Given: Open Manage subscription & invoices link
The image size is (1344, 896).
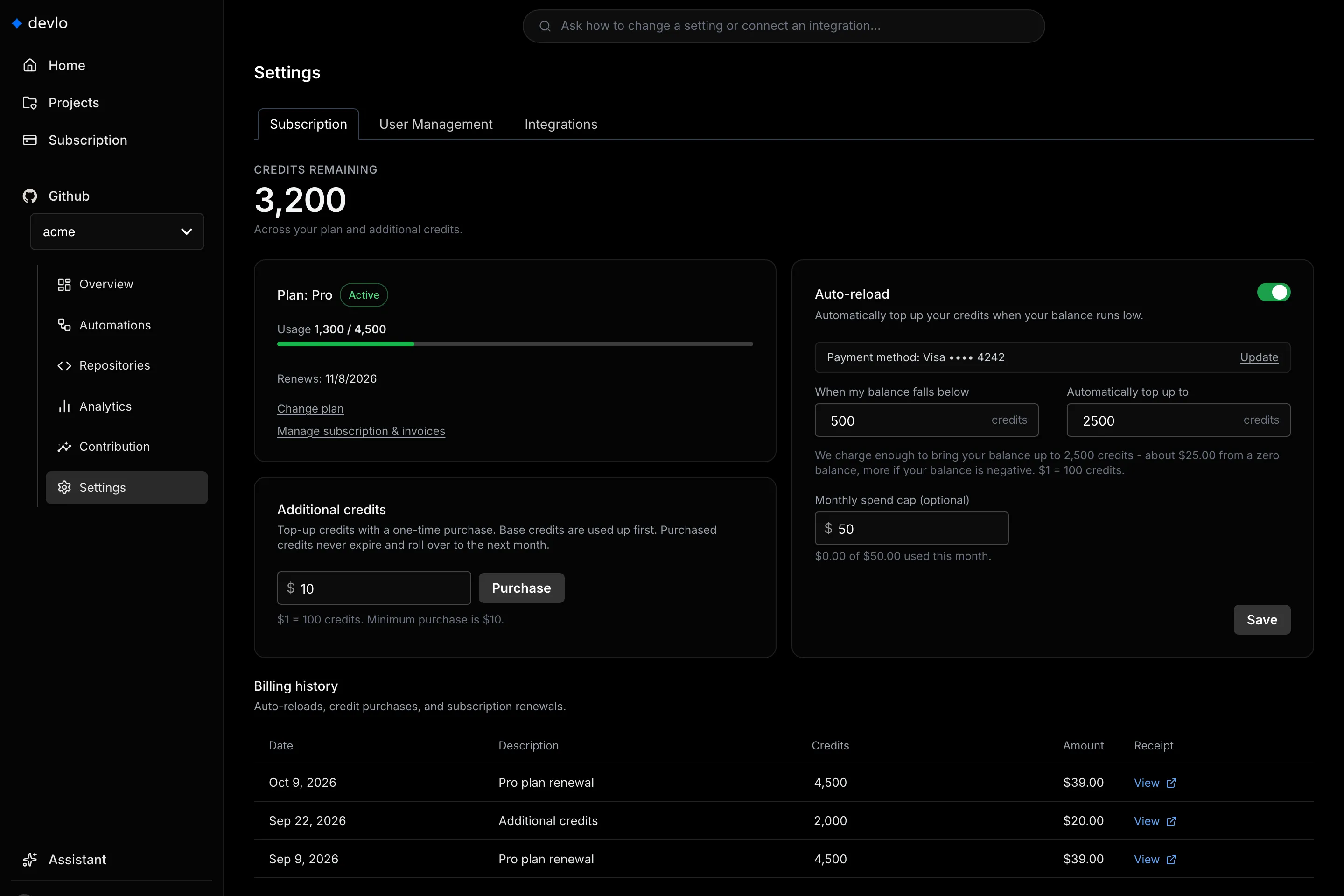Looking at the screenshot, I should tap(361, 431).
